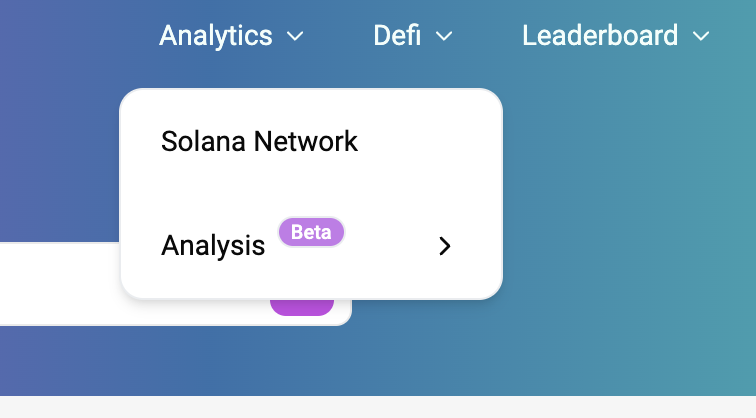Image resolution: width=756 pixels, height=418 pixels.
Task: Select Solana Network from the dropdown
Action: click(x=259, y=141)
